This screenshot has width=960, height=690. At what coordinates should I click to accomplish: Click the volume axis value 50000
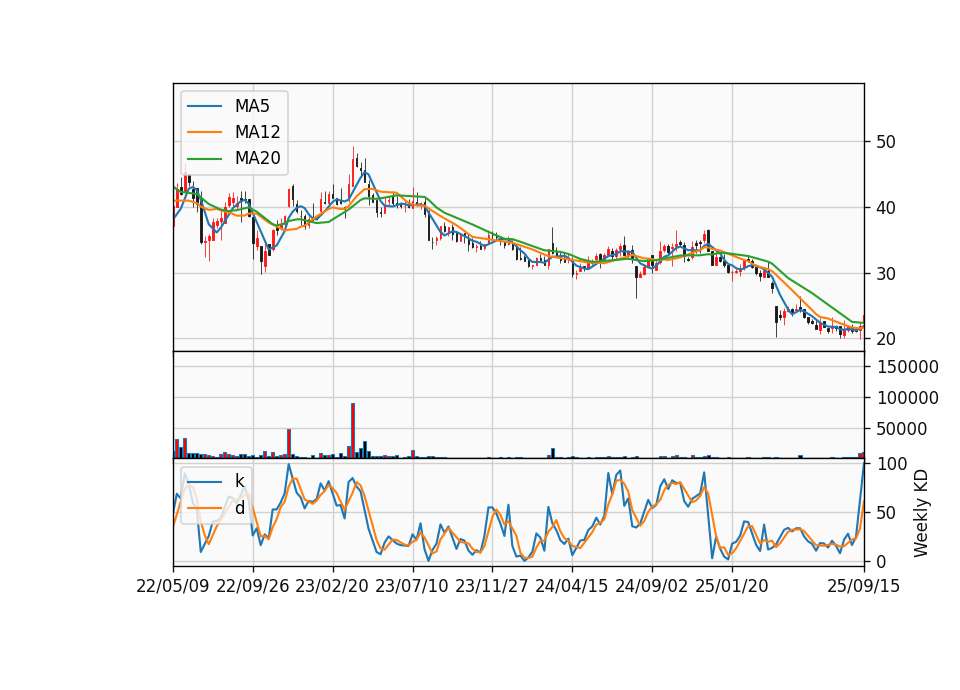click(902, 429)
